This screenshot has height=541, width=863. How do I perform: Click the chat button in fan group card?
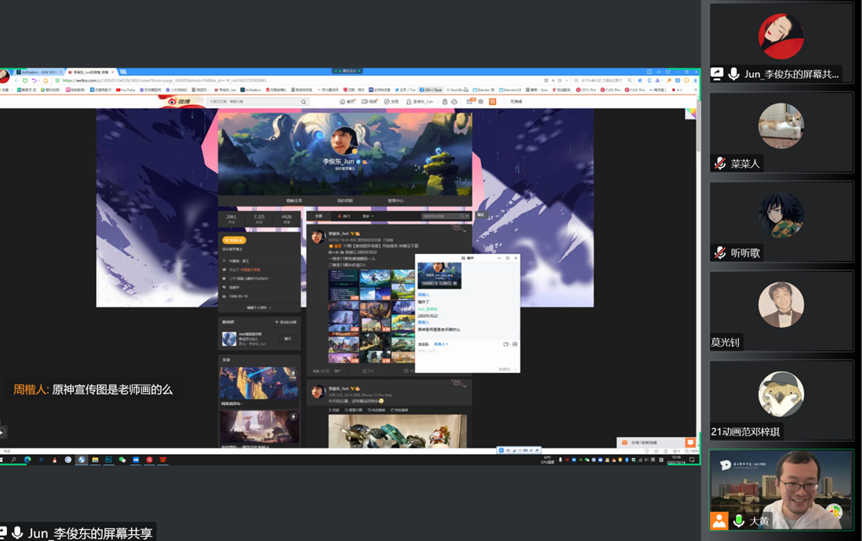click(287, 338)
